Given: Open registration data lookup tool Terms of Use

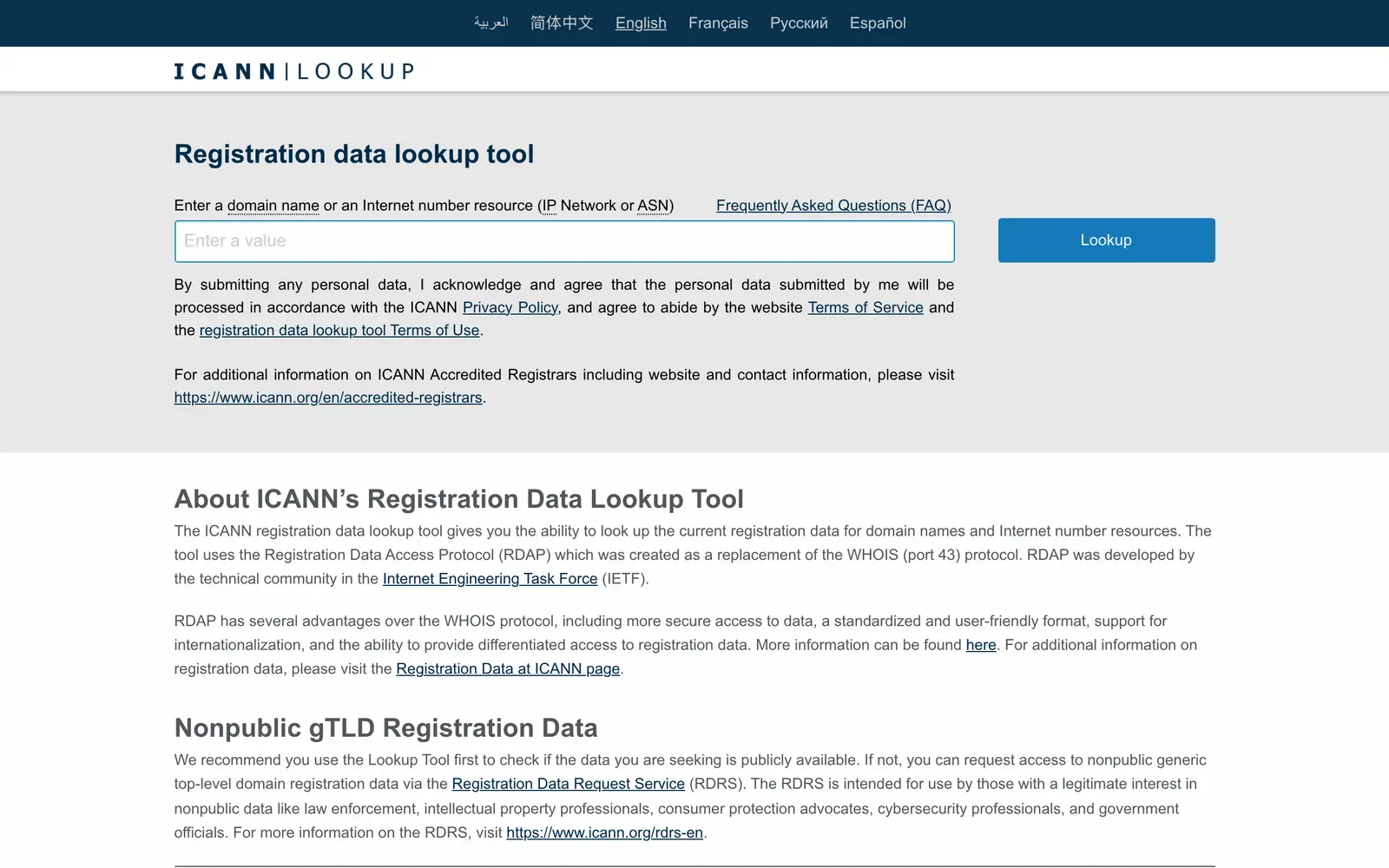Looking at the screenshot, I should (339, 330).
